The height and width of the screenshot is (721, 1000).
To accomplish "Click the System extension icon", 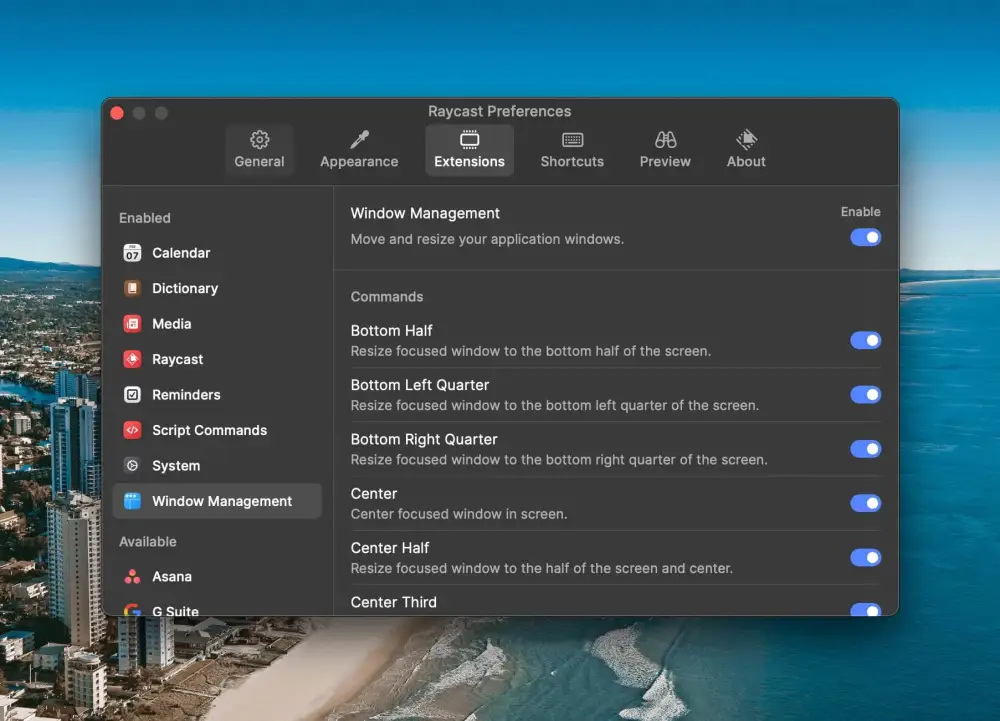I will click(x=132, y=465).
